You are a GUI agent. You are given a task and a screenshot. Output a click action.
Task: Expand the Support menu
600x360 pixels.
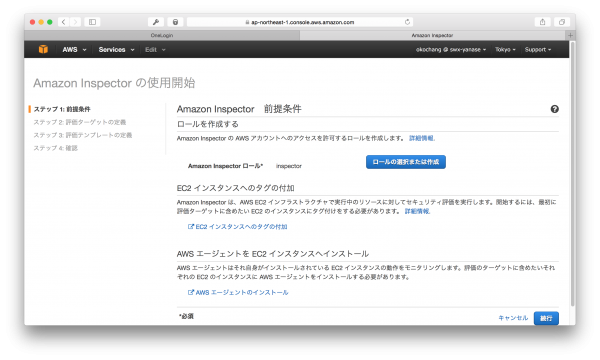538,50
